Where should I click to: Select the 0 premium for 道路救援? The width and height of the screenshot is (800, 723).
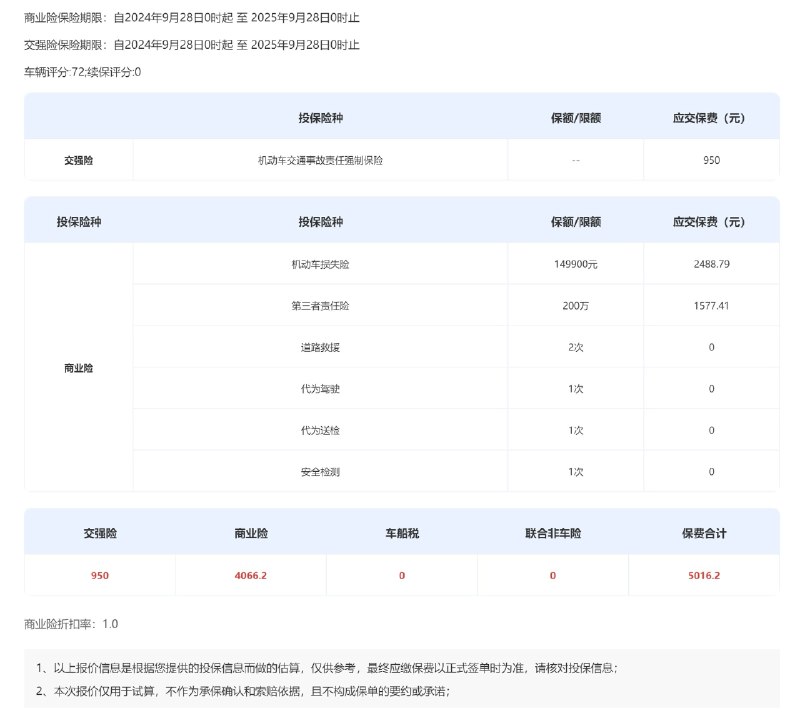click(711, 347)
